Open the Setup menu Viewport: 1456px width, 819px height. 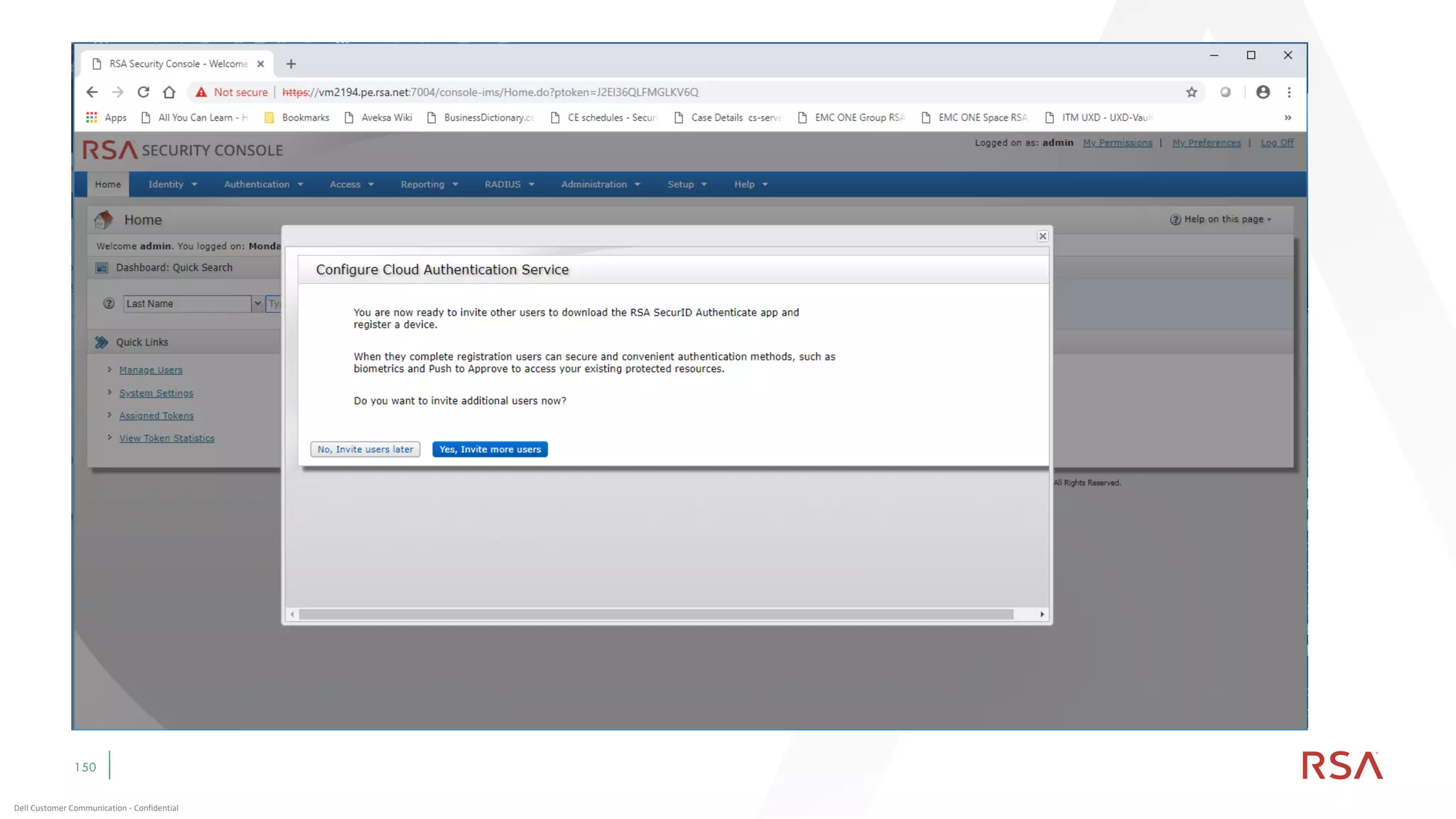(x=687, y=185)
